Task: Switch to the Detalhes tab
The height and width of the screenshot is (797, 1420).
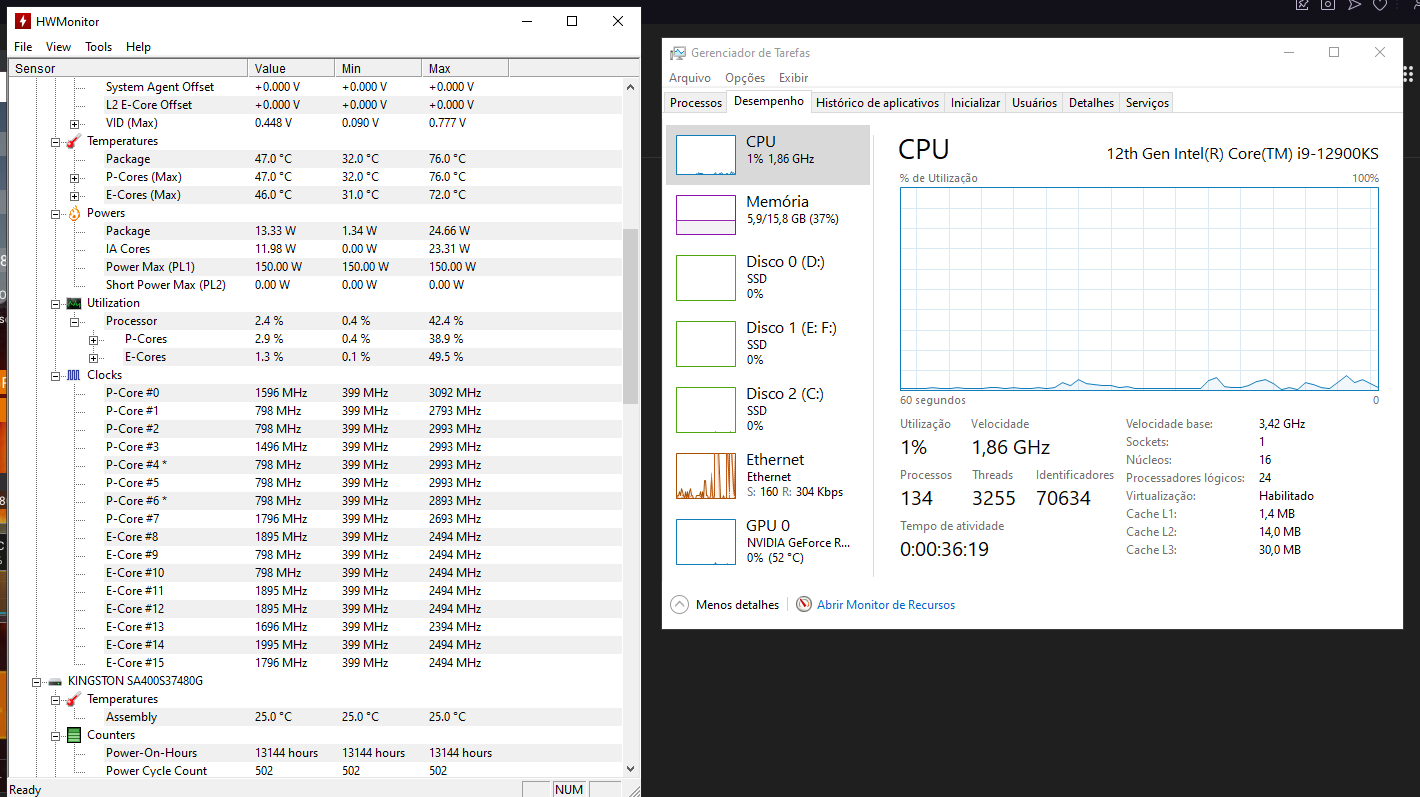Action: [x=1091, y=103]
